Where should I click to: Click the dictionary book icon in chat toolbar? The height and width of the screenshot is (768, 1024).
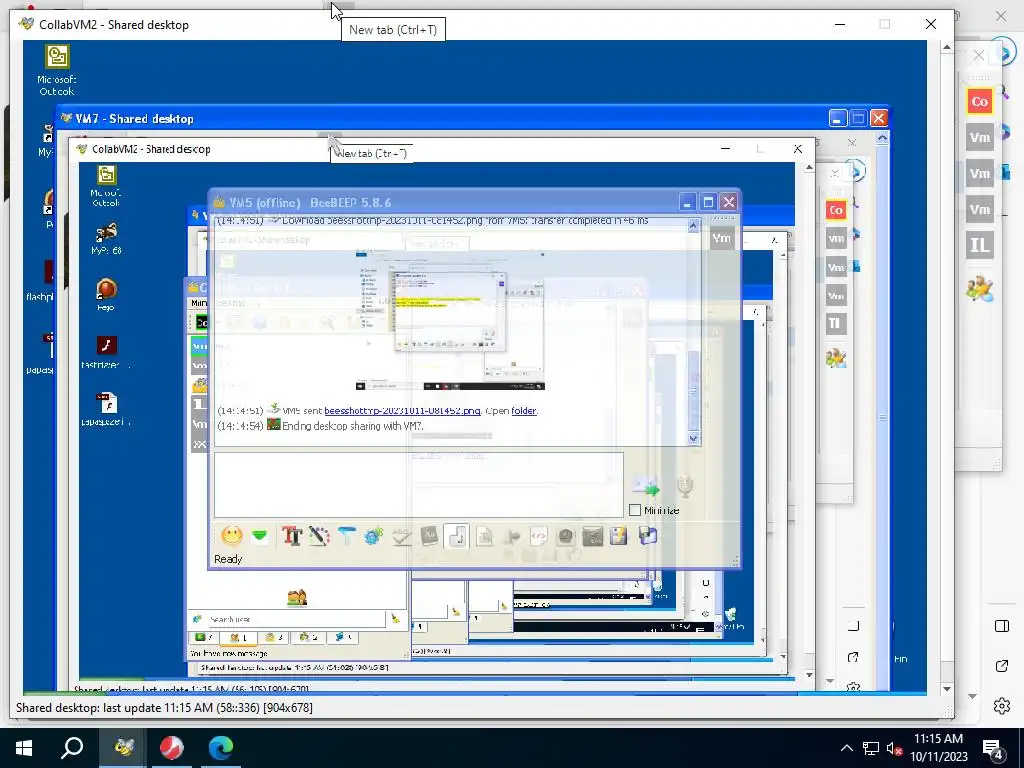click(x=428, y=536)
